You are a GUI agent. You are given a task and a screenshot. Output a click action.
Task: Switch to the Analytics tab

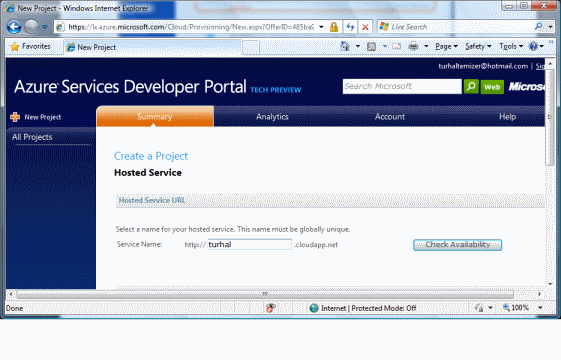272,117
